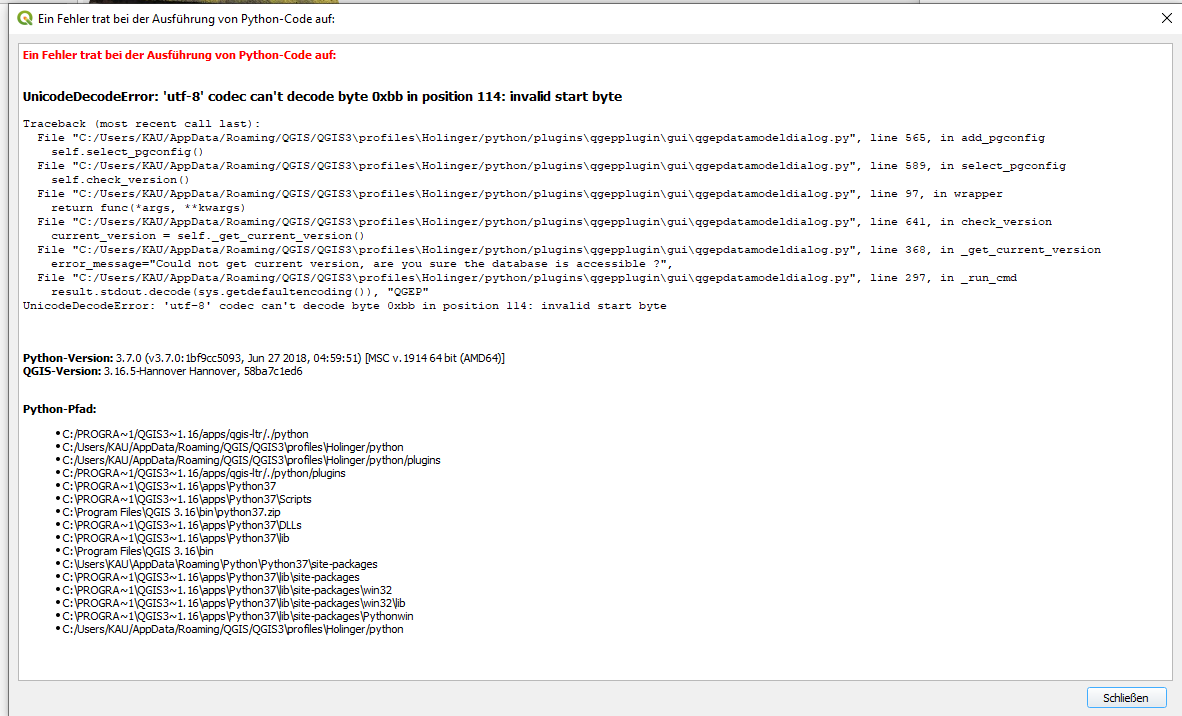
Task: Click the dialog title bar text
Action: click(187, 19)
